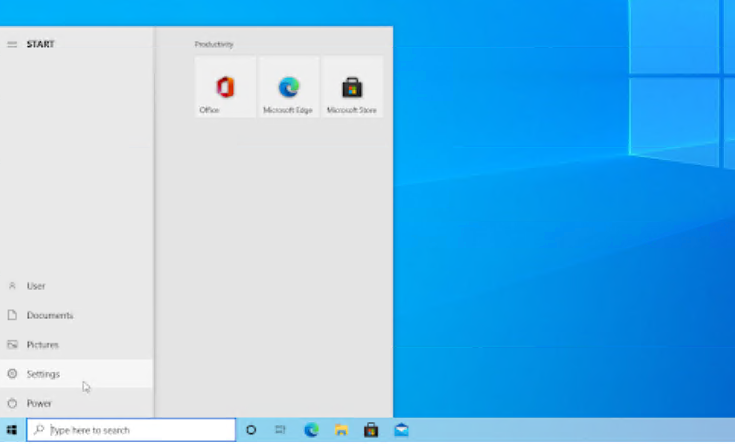Open Task View on the taskbar

pos(281,430)
